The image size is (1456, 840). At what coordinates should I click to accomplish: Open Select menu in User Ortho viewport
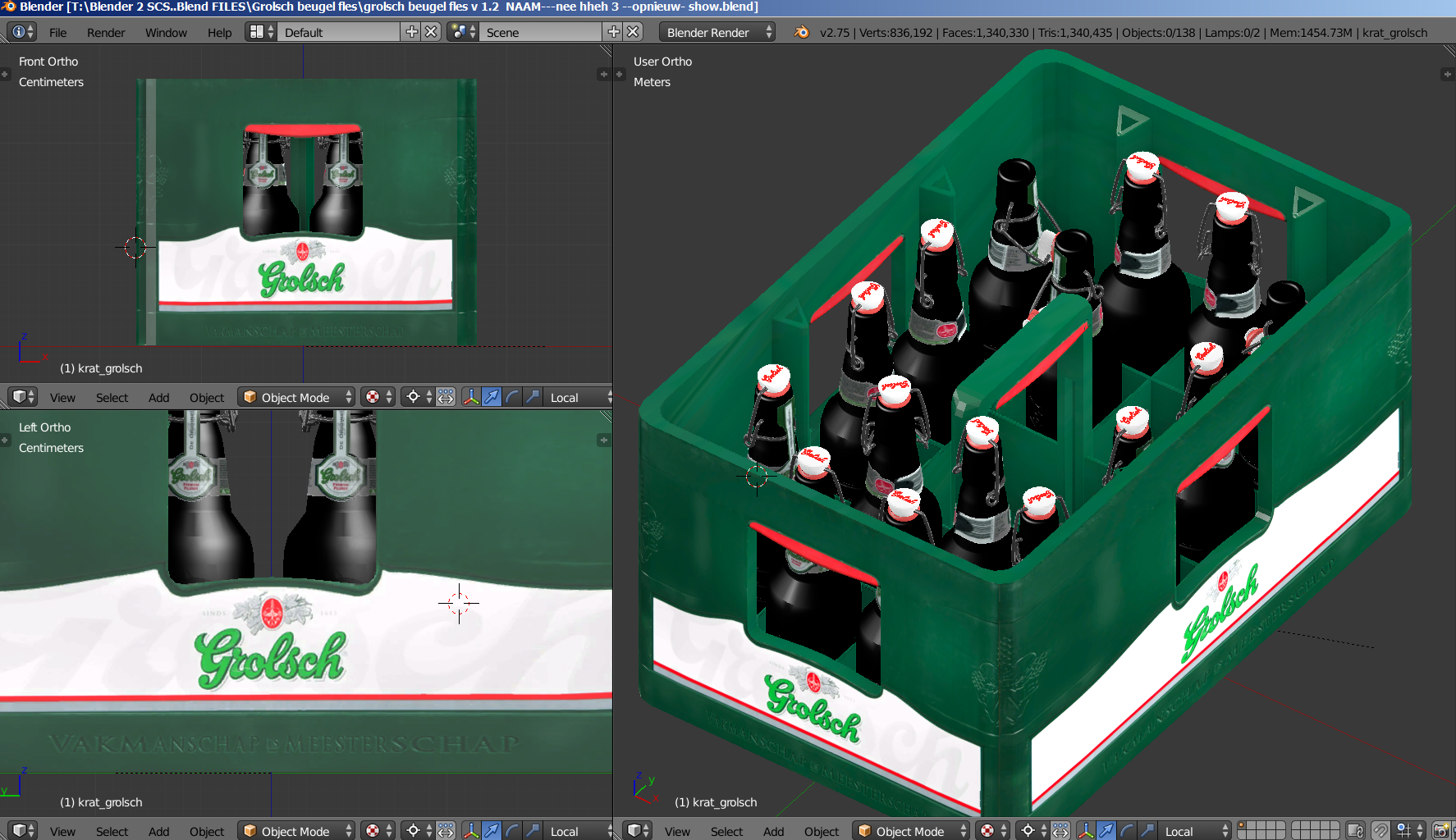point(726,832)
